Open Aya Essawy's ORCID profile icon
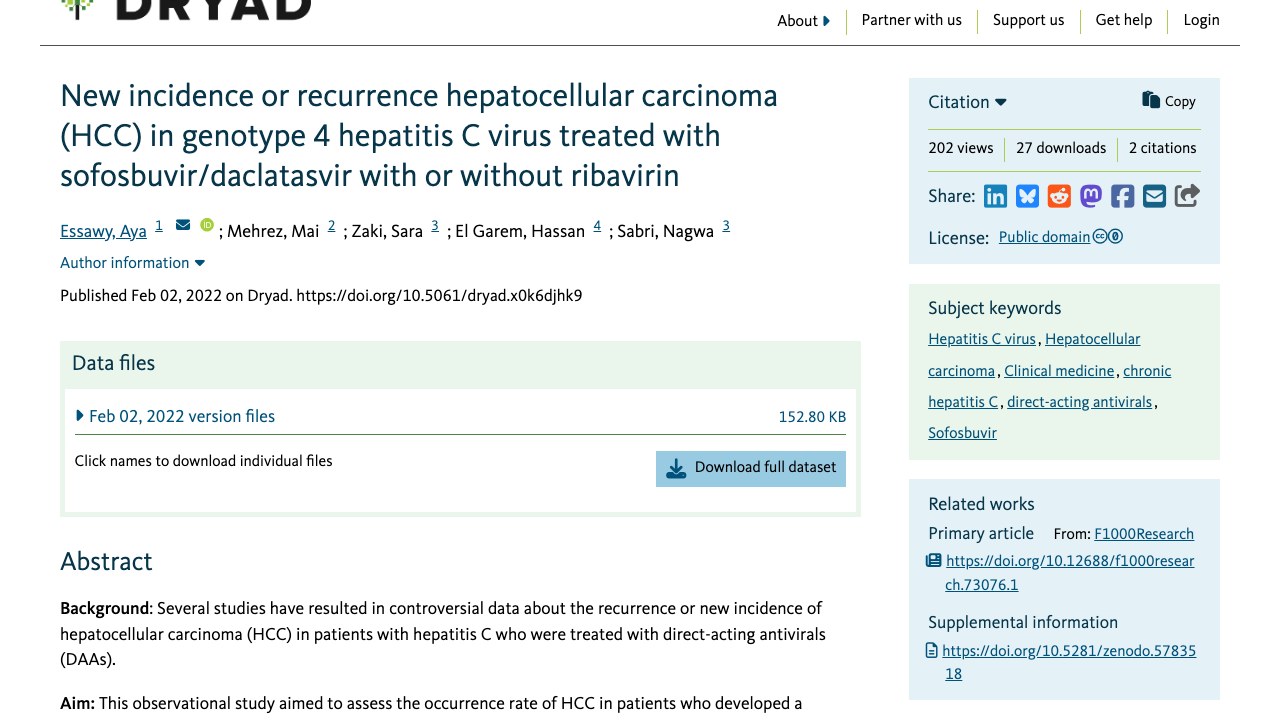The image size is (1280, 720). tap(207, 226)
